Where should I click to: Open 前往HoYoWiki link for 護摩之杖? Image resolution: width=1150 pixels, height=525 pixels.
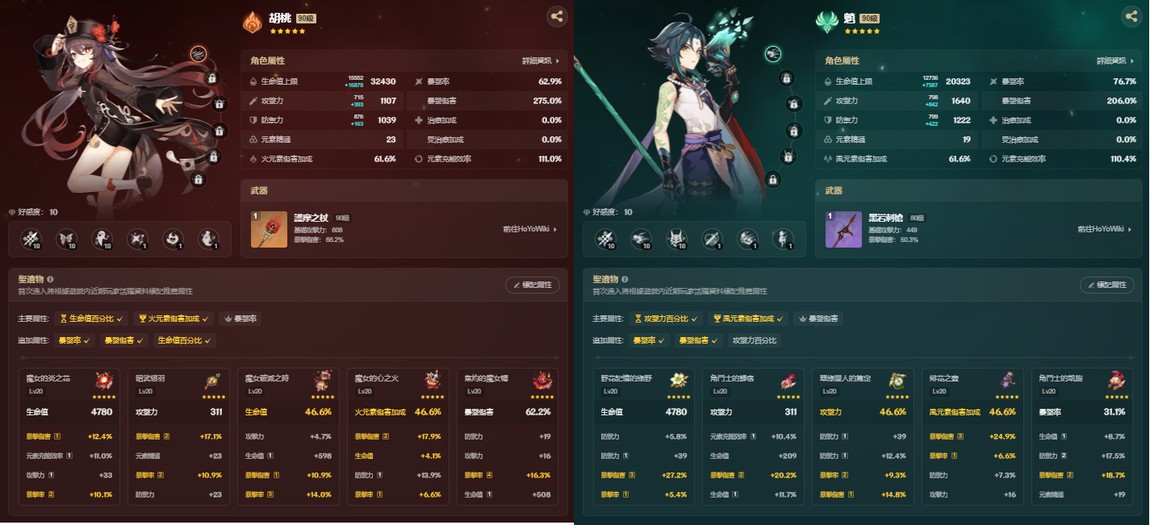click(x=530, y=230)
